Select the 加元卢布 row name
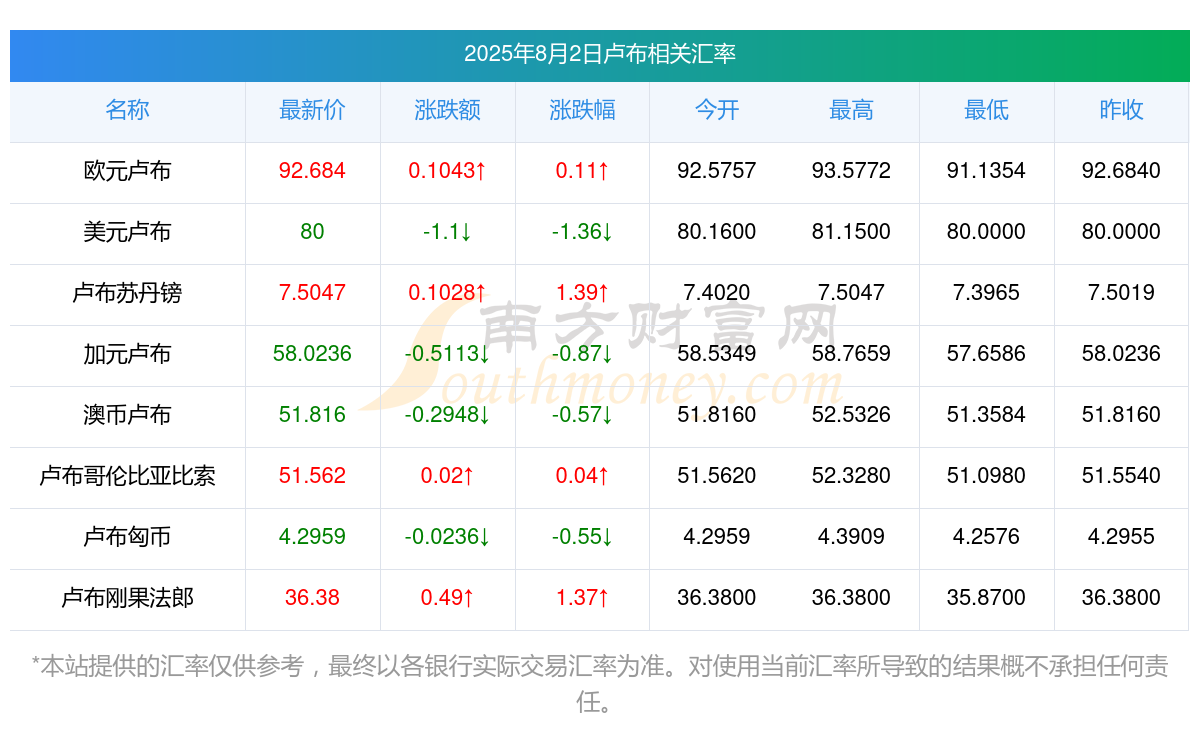The width and height of the screenshot is (1200, 733). tap(128, 354)
